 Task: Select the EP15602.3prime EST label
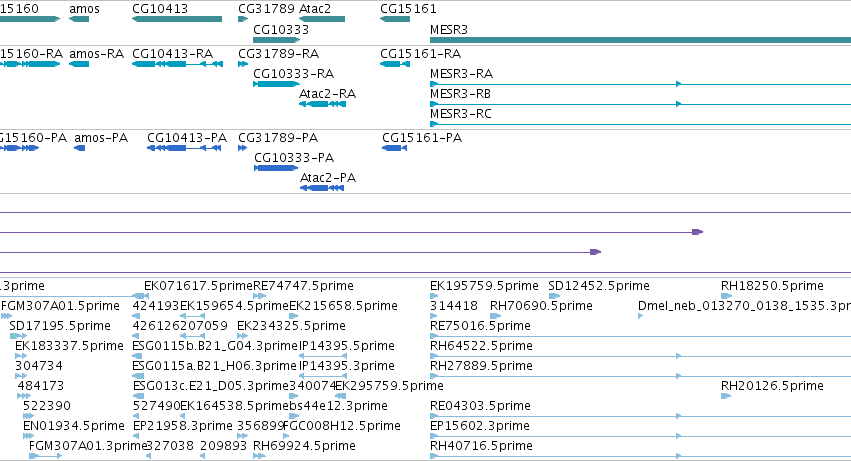[x=479, y=426]
